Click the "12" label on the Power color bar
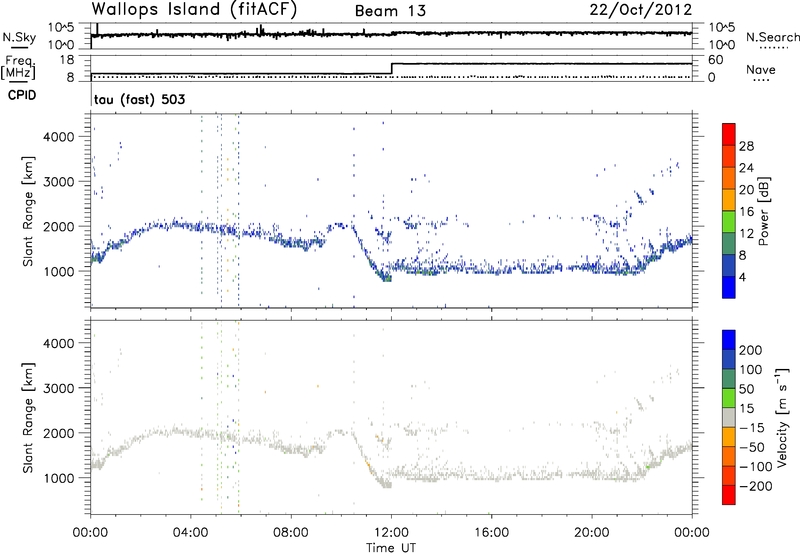The width and height of the screenshot is (800, 554). point(746,234)
